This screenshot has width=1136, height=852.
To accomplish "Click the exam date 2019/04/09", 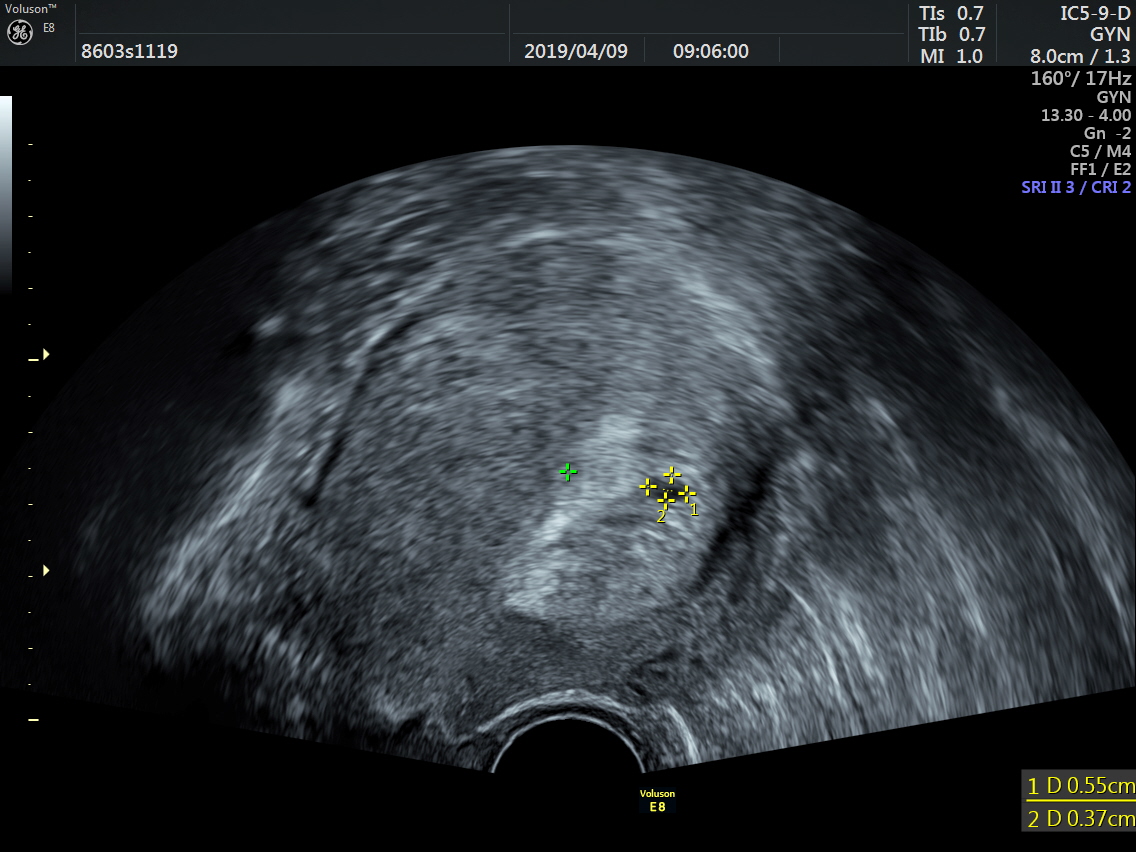I will (576, 51).
